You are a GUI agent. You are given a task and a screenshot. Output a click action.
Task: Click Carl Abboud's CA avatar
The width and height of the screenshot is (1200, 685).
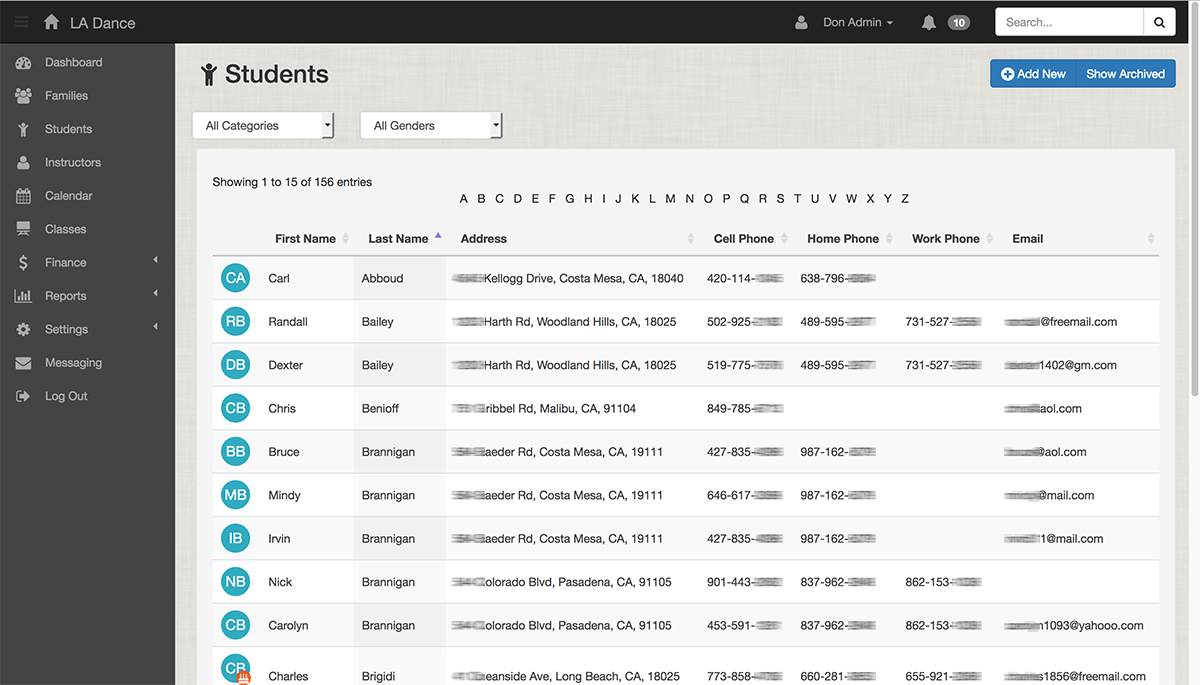(235, 278)
